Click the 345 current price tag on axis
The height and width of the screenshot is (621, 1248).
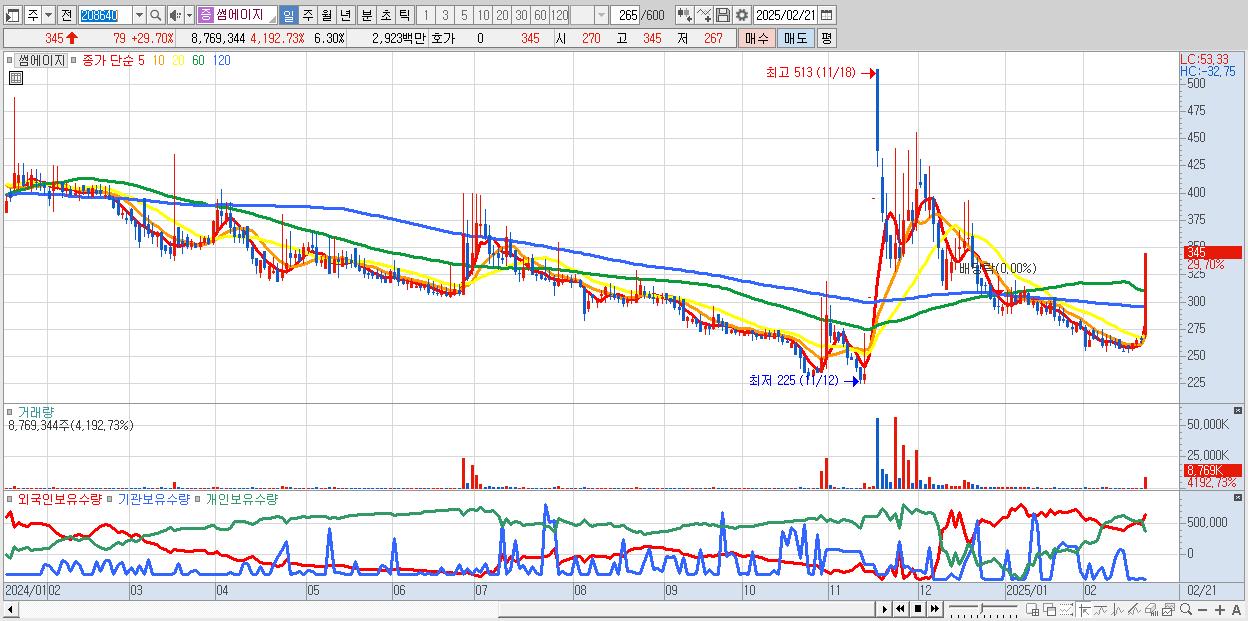tap(1212, 252)
